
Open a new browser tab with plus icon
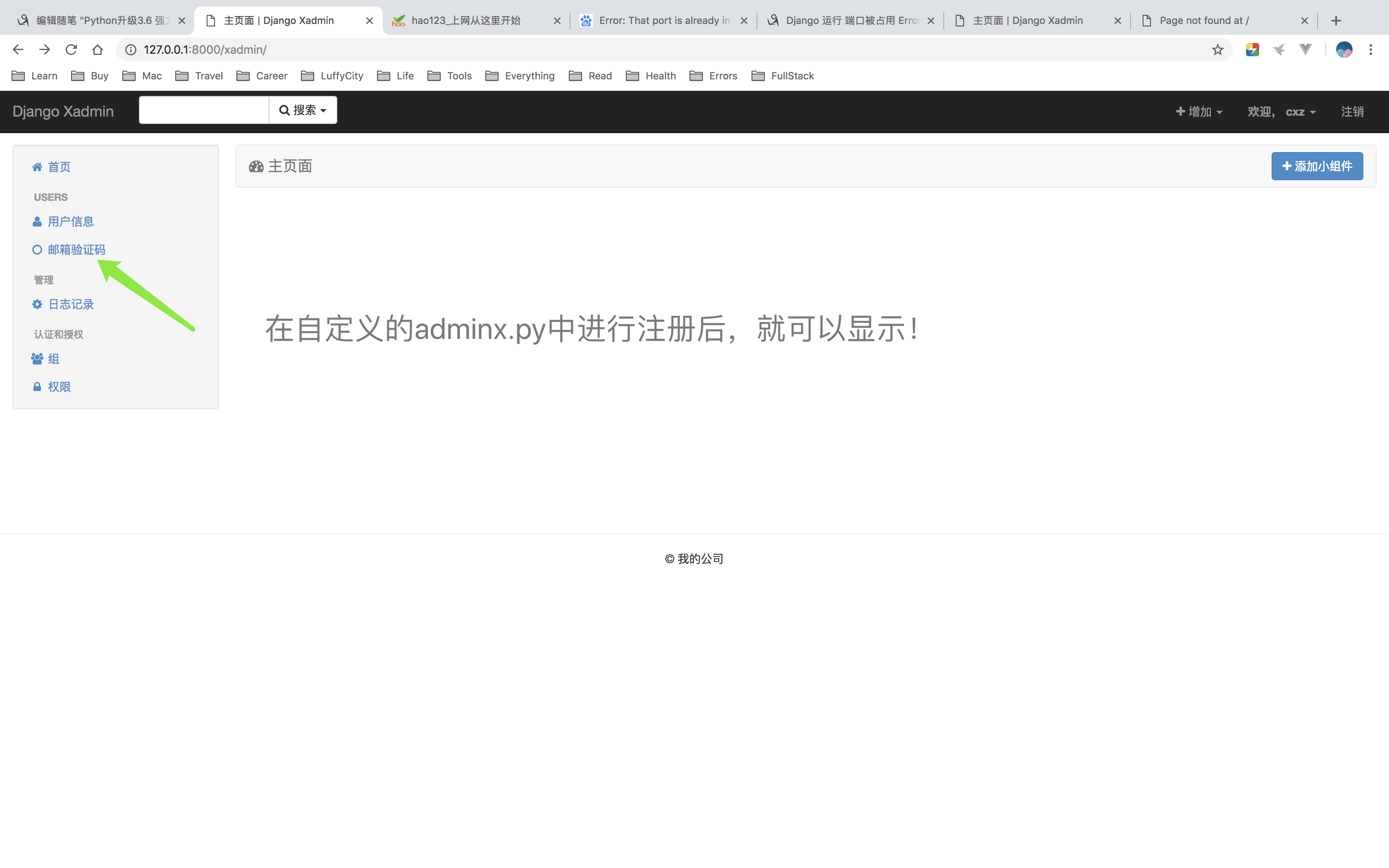(x=1336, y=21)
